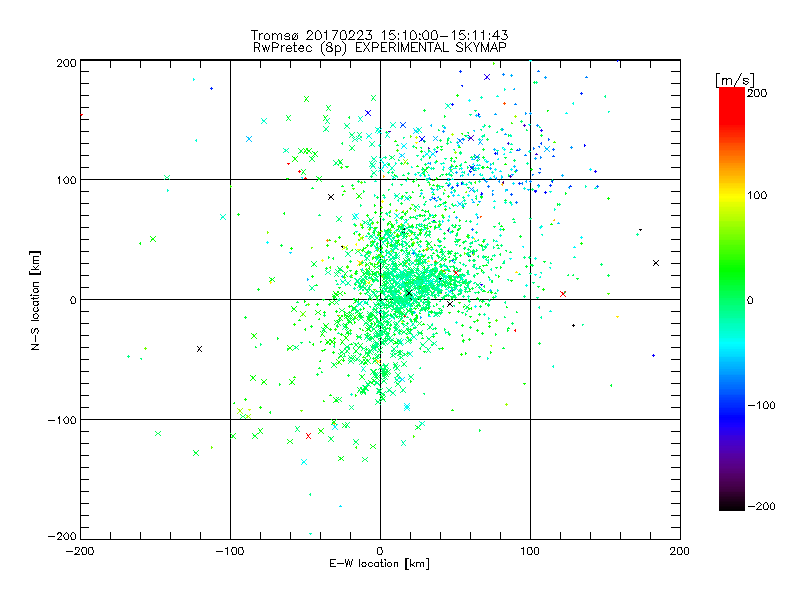Click the y-axis tick label '100'
The width and height of the screenshot is (800, 600).
[x=66, y=180]
